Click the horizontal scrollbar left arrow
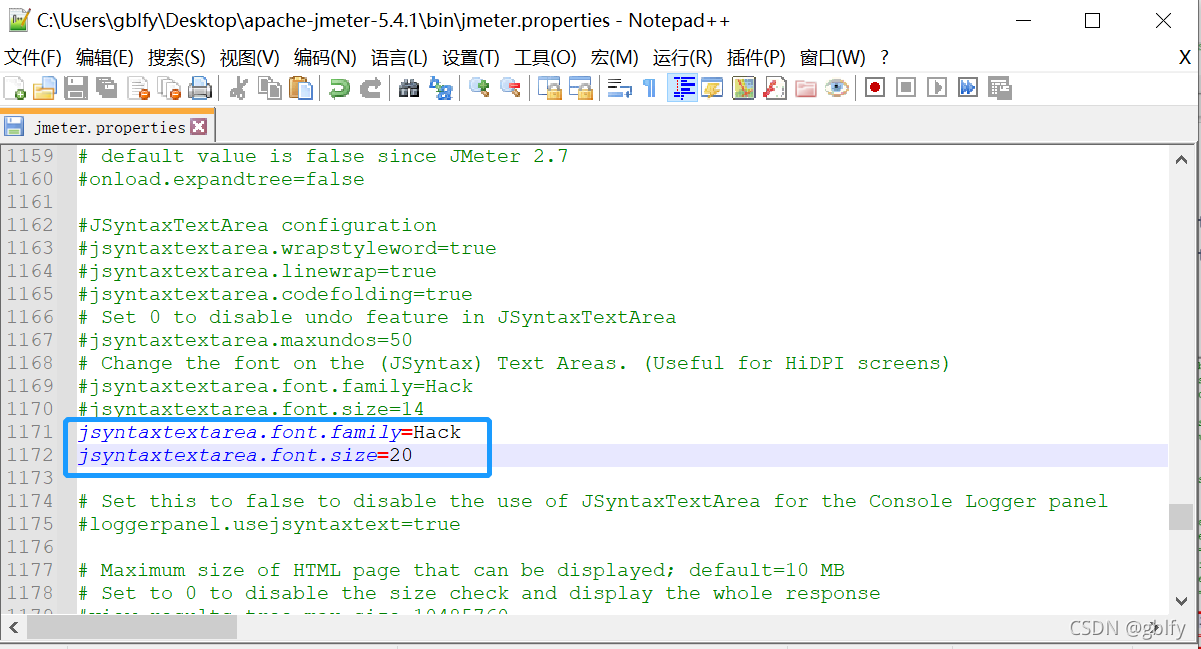1201x649 pixels. click(14, 628)
